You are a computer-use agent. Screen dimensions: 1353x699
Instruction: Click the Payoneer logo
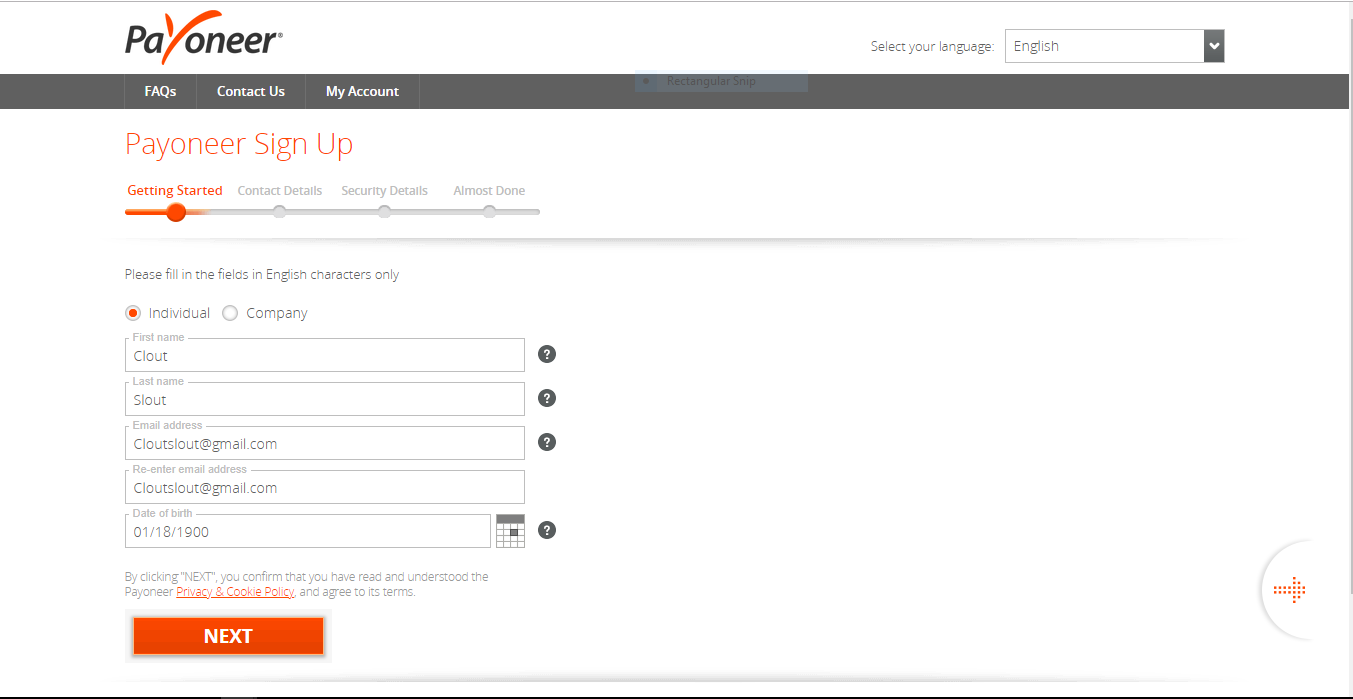204,38
